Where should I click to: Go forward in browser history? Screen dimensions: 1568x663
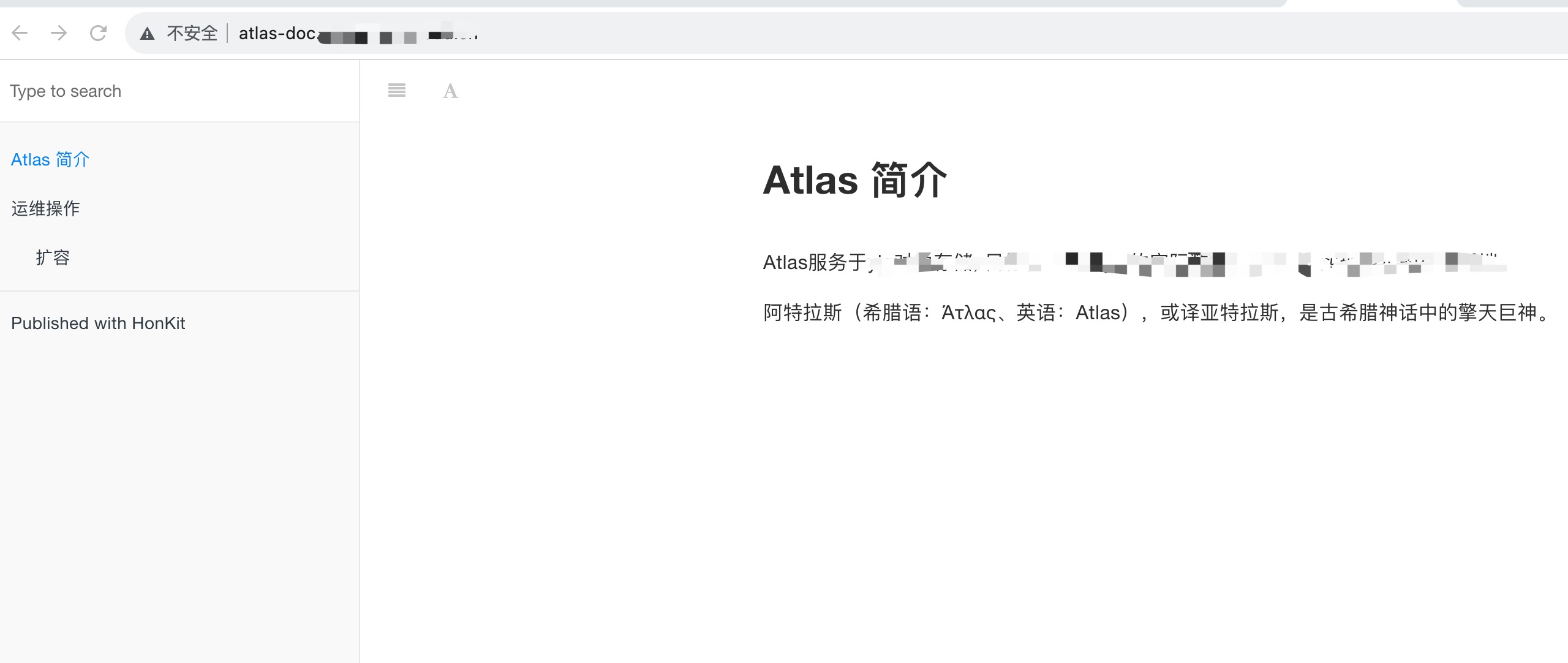click(x=59, y=33)
